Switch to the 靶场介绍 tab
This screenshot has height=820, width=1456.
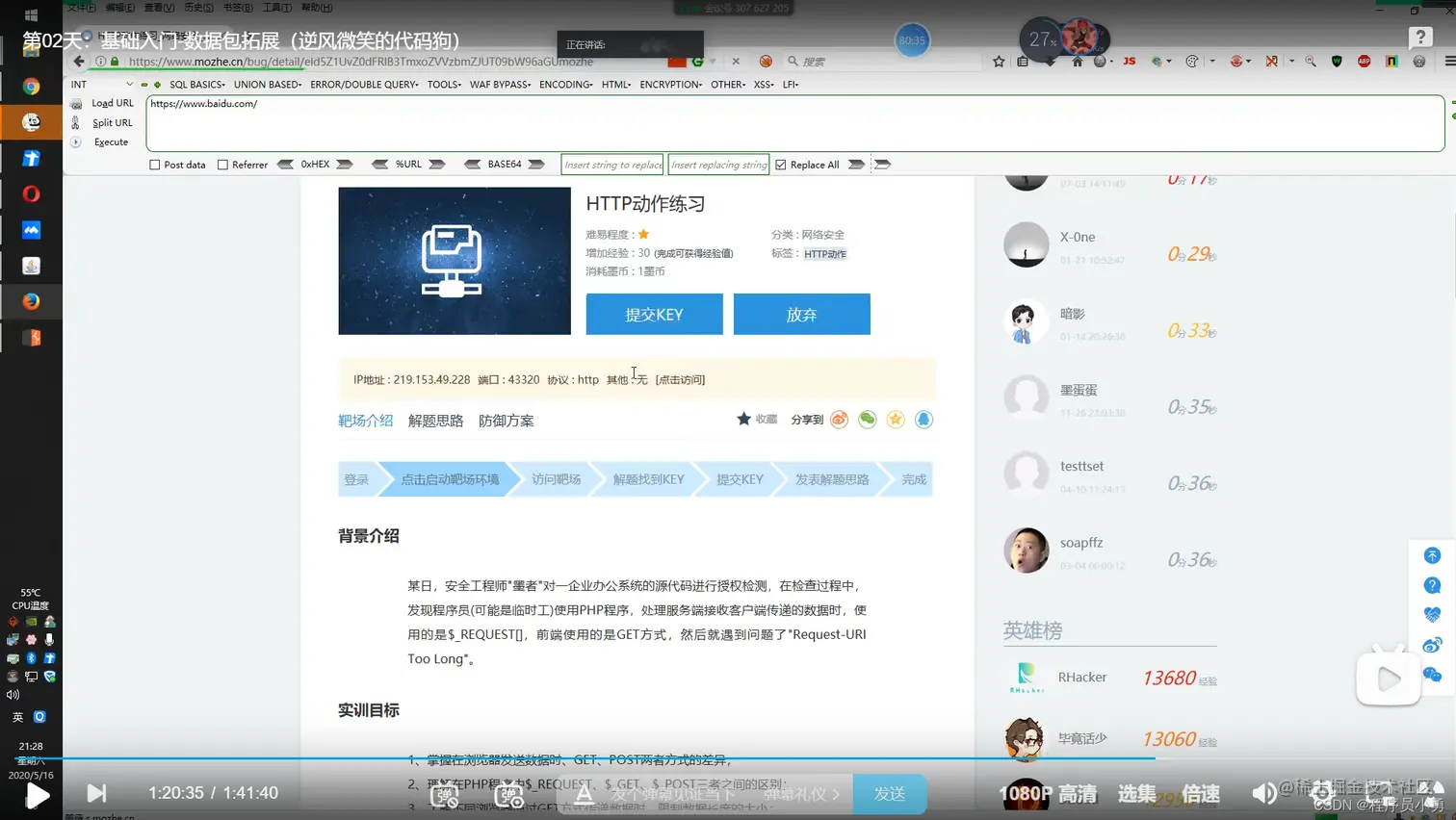(365, 421)
